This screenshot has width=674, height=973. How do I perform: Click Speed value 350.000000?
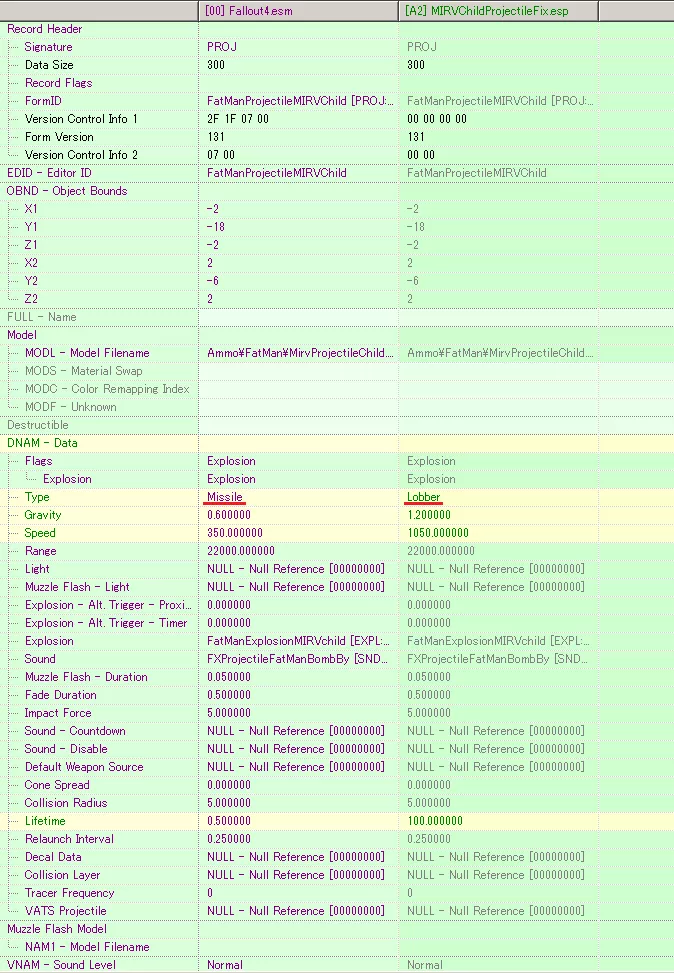tap(235, 533)
